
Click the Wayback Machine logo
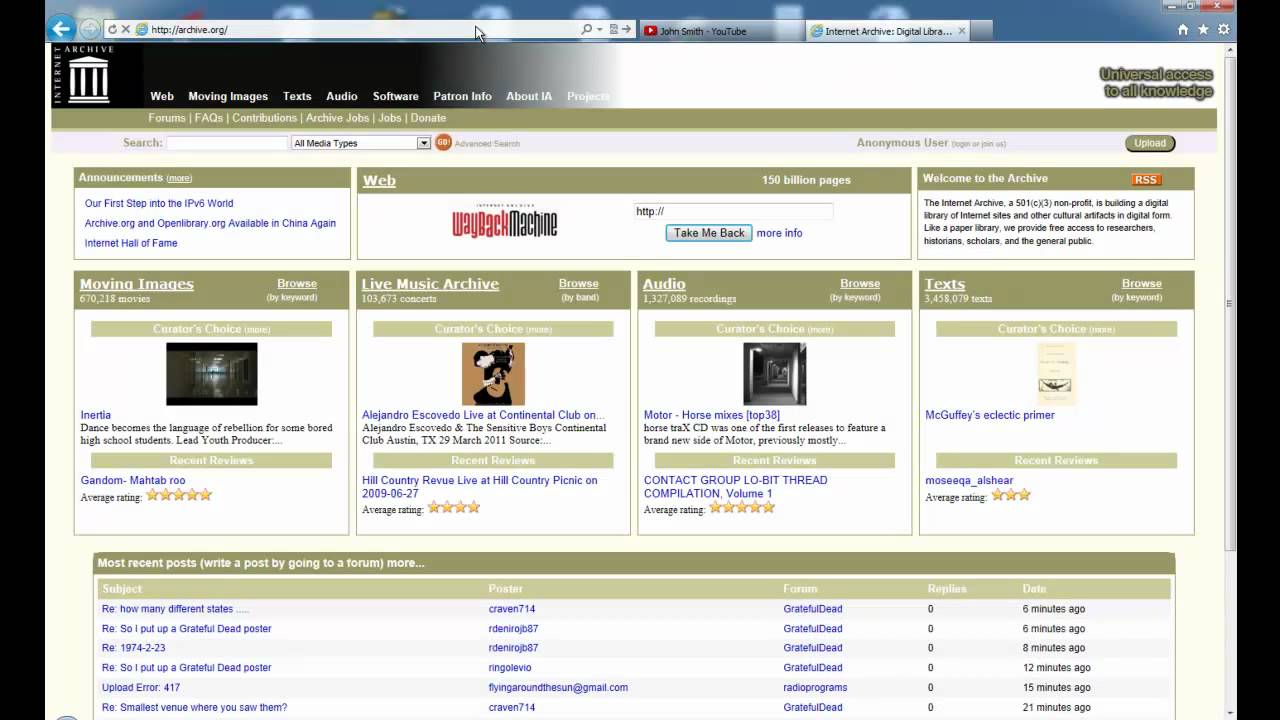tap(504, 220)
